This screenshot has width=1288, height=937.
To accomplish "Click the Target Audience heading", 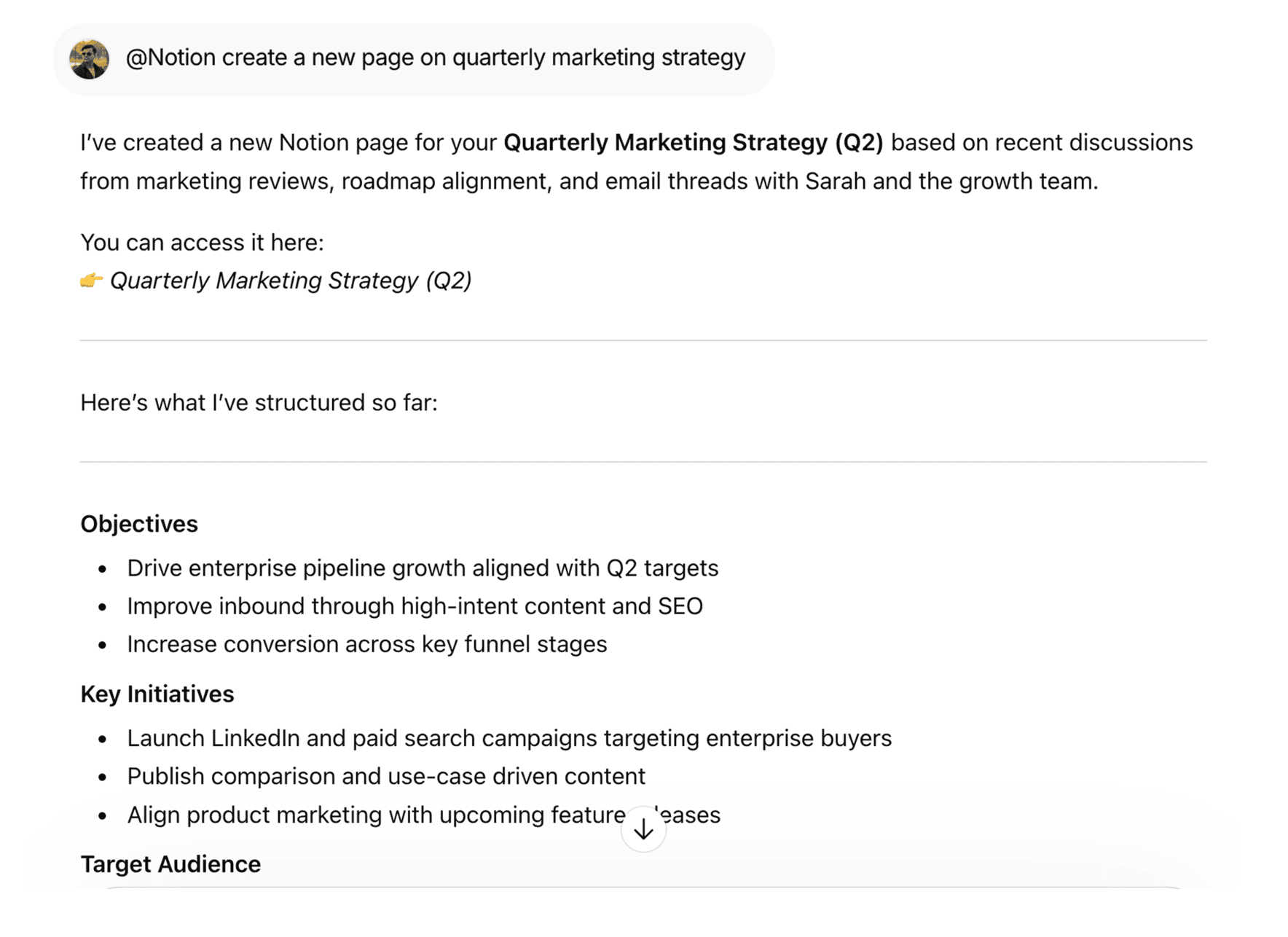I will tap(170, 863).
